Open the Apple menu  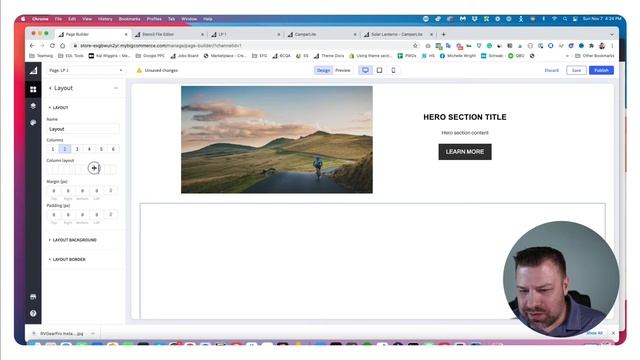pos(23,19)
